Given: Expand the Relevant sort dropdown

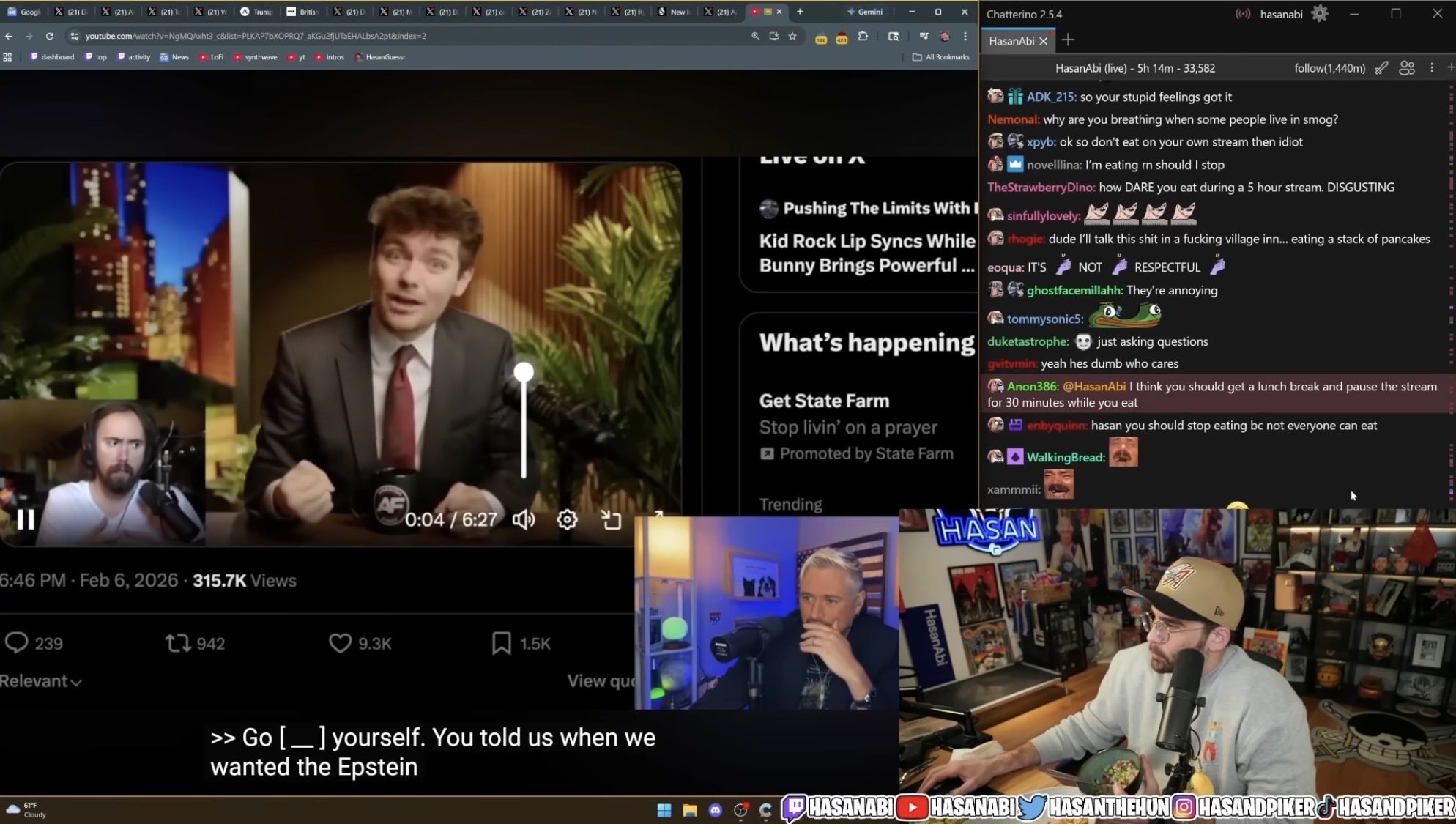Looking at the screenshot, I should (x=41, y=681).
